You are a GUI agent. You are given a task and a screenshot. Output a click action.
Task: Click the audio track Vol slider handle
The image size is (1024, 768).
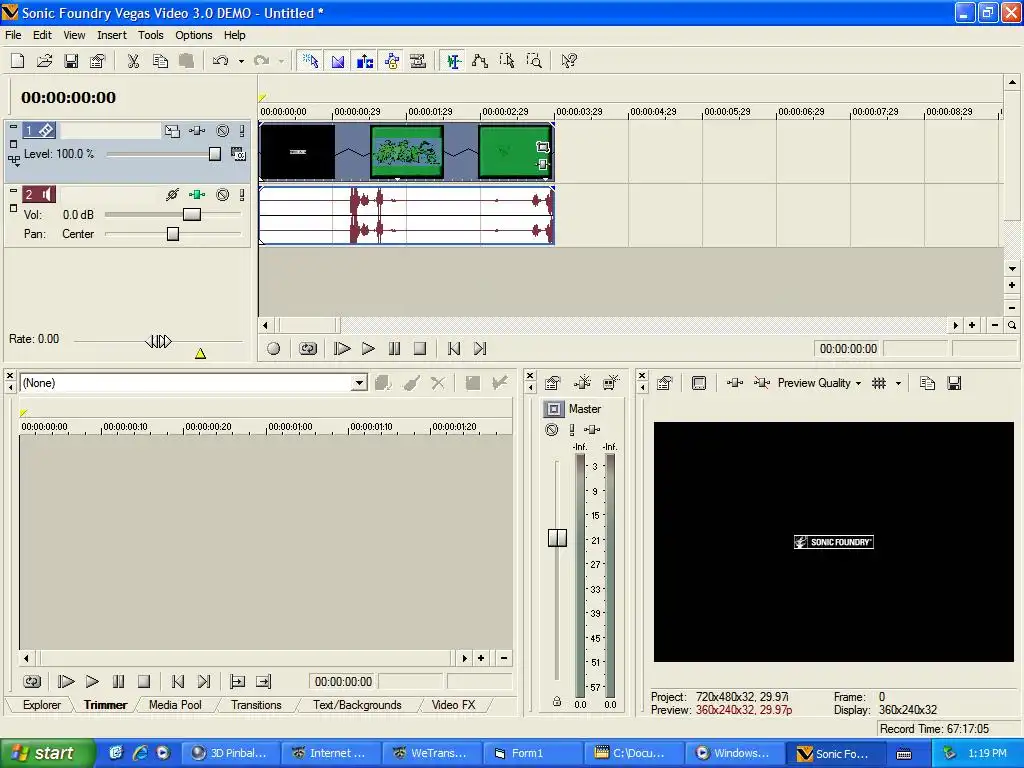191,215
